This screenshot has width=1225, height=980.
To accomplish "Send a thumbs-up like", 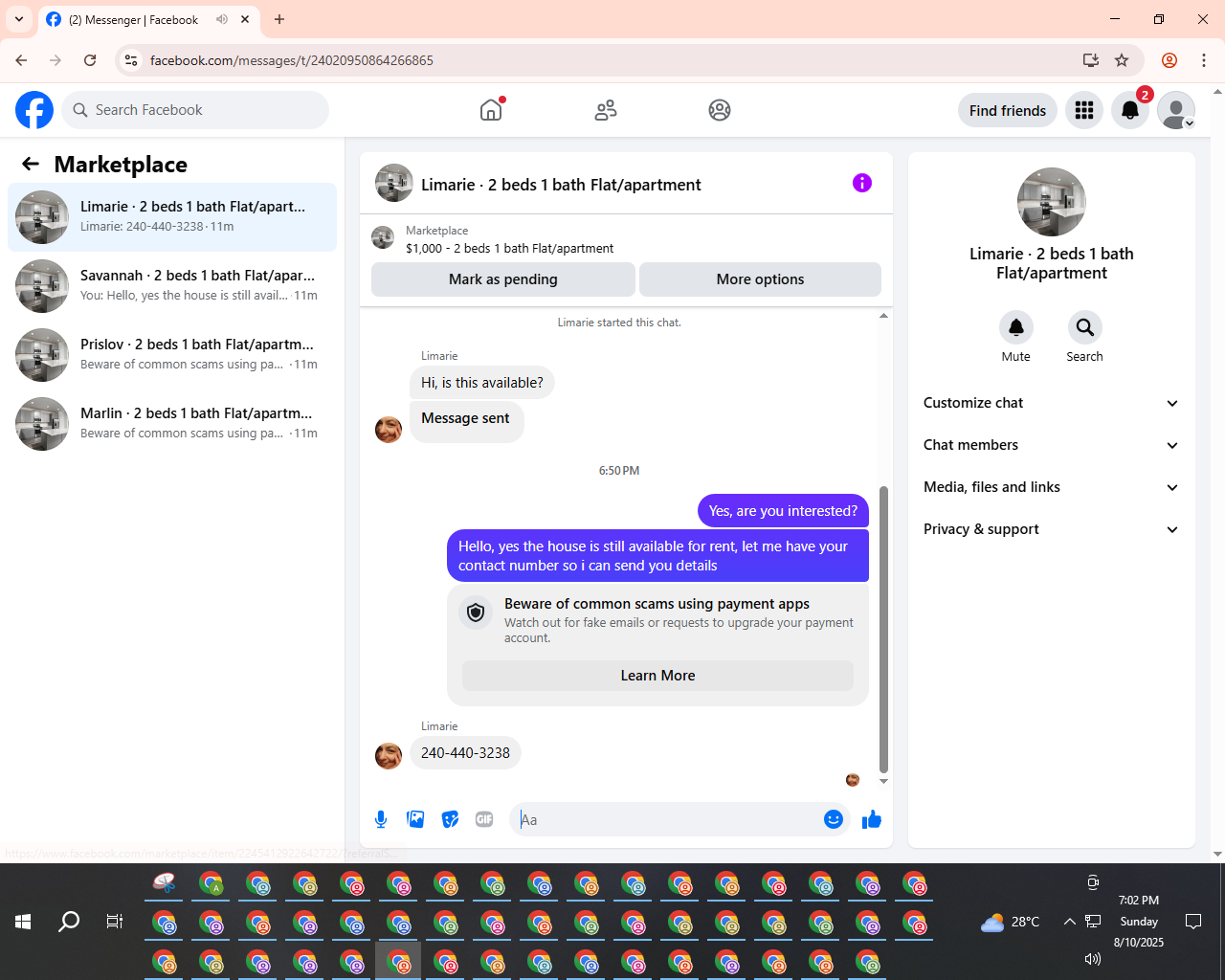I will (x=872, y=819).
